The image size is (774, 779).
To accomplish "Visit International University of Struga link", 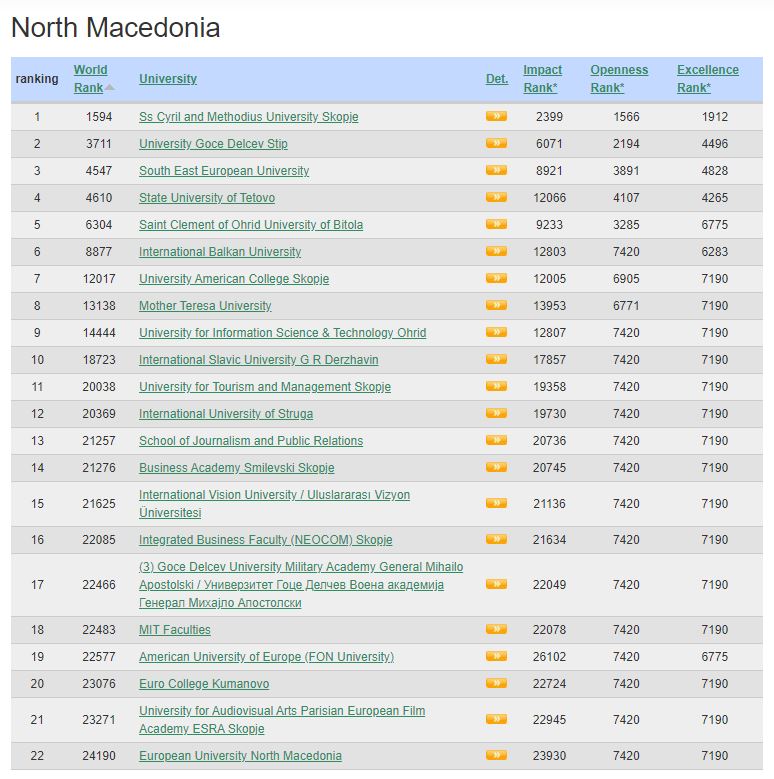I will pos(226,414).
